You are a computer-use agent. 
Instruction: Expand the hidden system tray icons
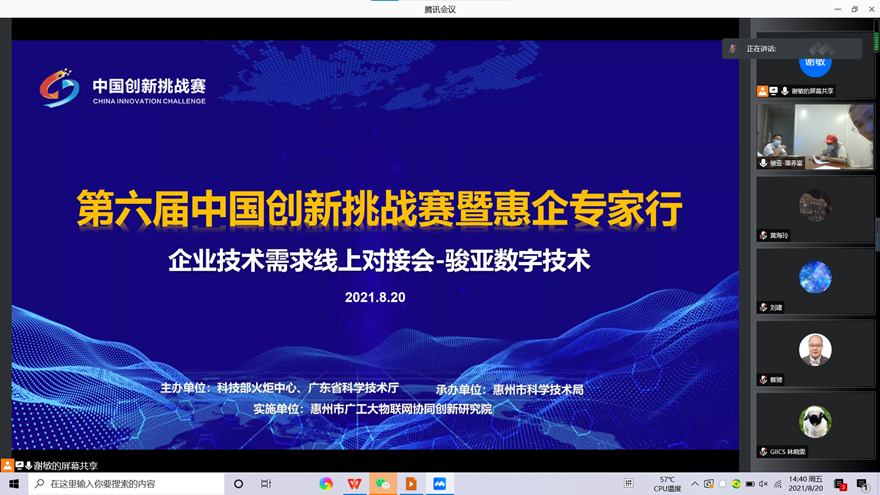pos(695,484)
